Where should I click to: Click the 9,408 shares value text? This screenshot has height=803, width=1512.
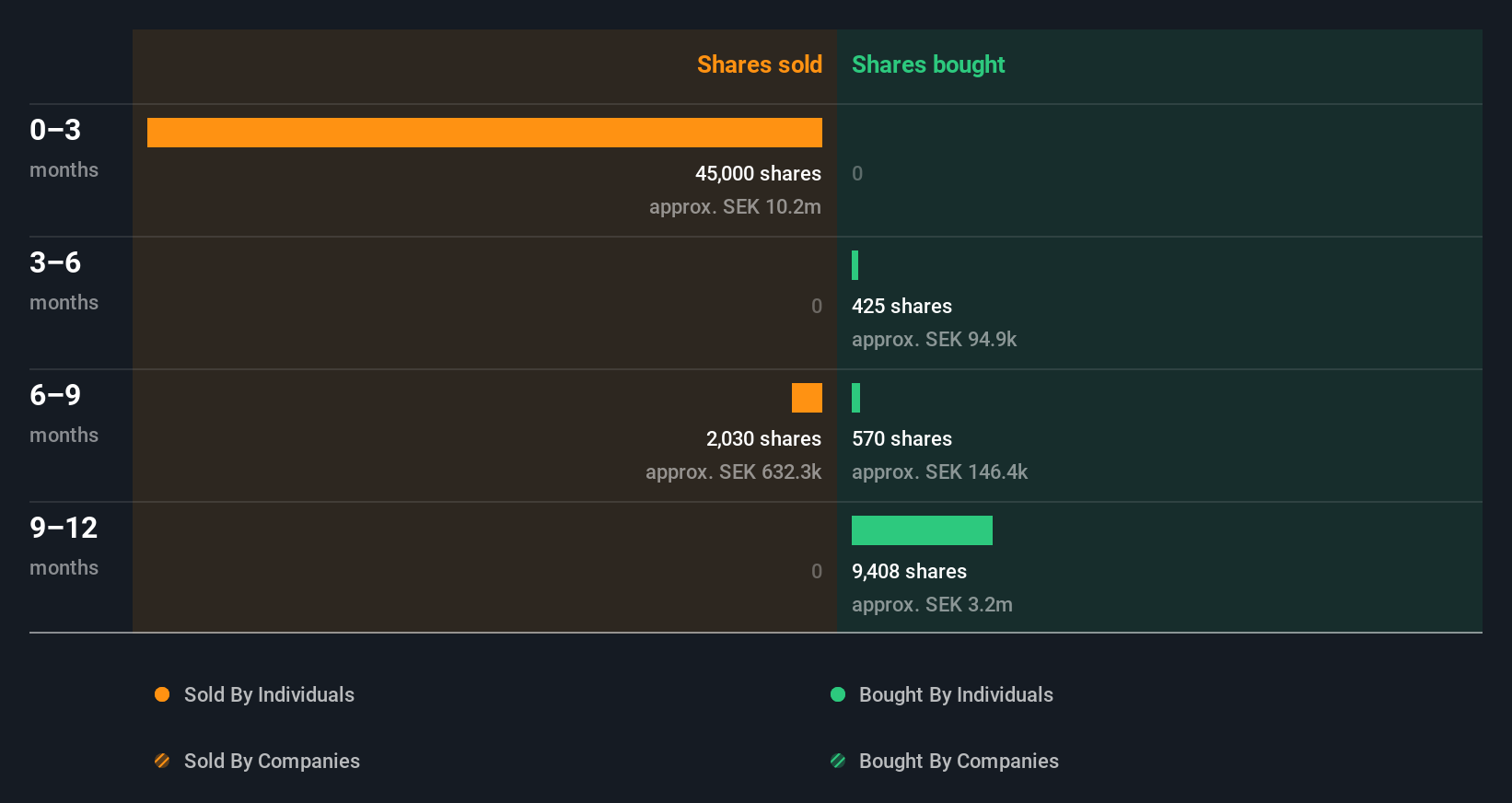[909, 571]
